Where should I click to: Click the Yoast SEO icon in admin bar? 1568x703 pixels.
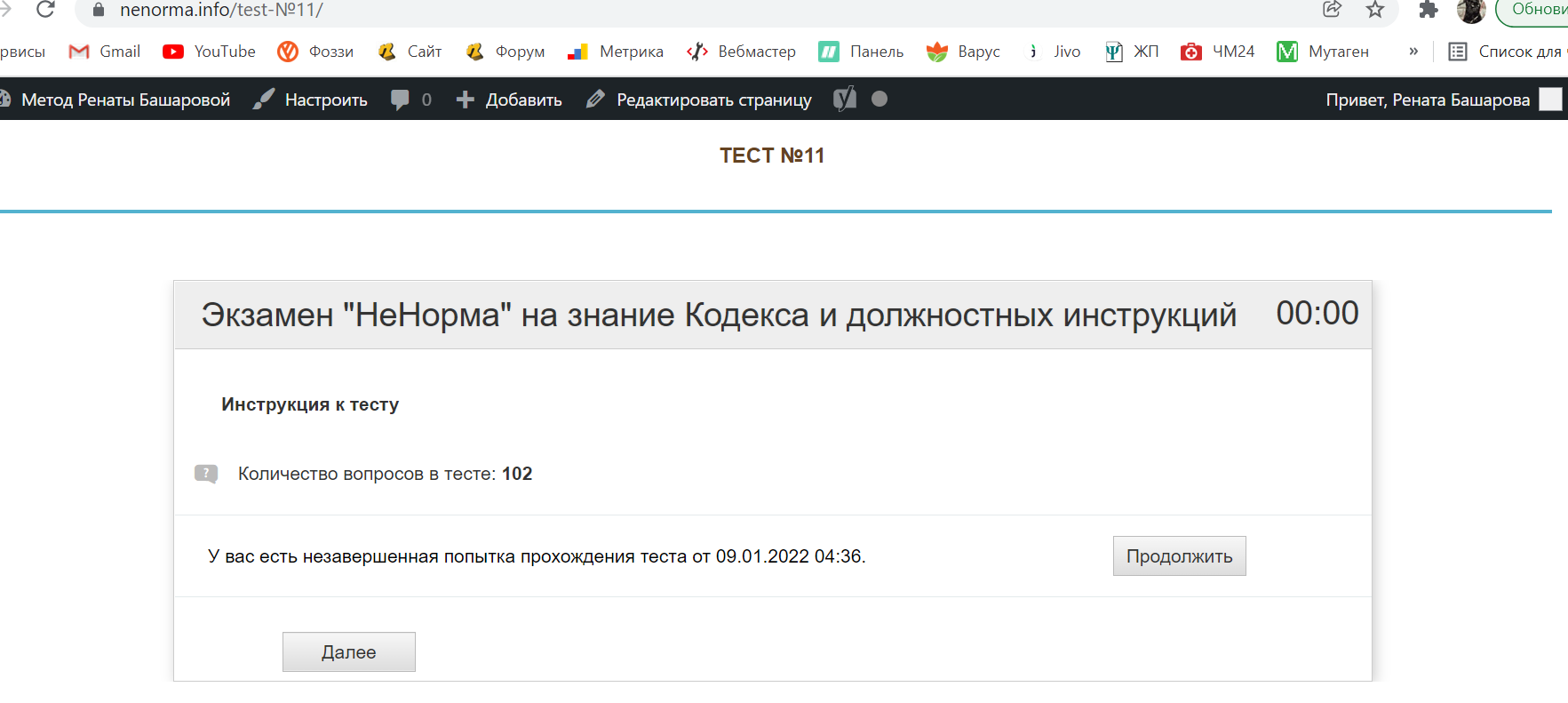(x=845, y=100)
